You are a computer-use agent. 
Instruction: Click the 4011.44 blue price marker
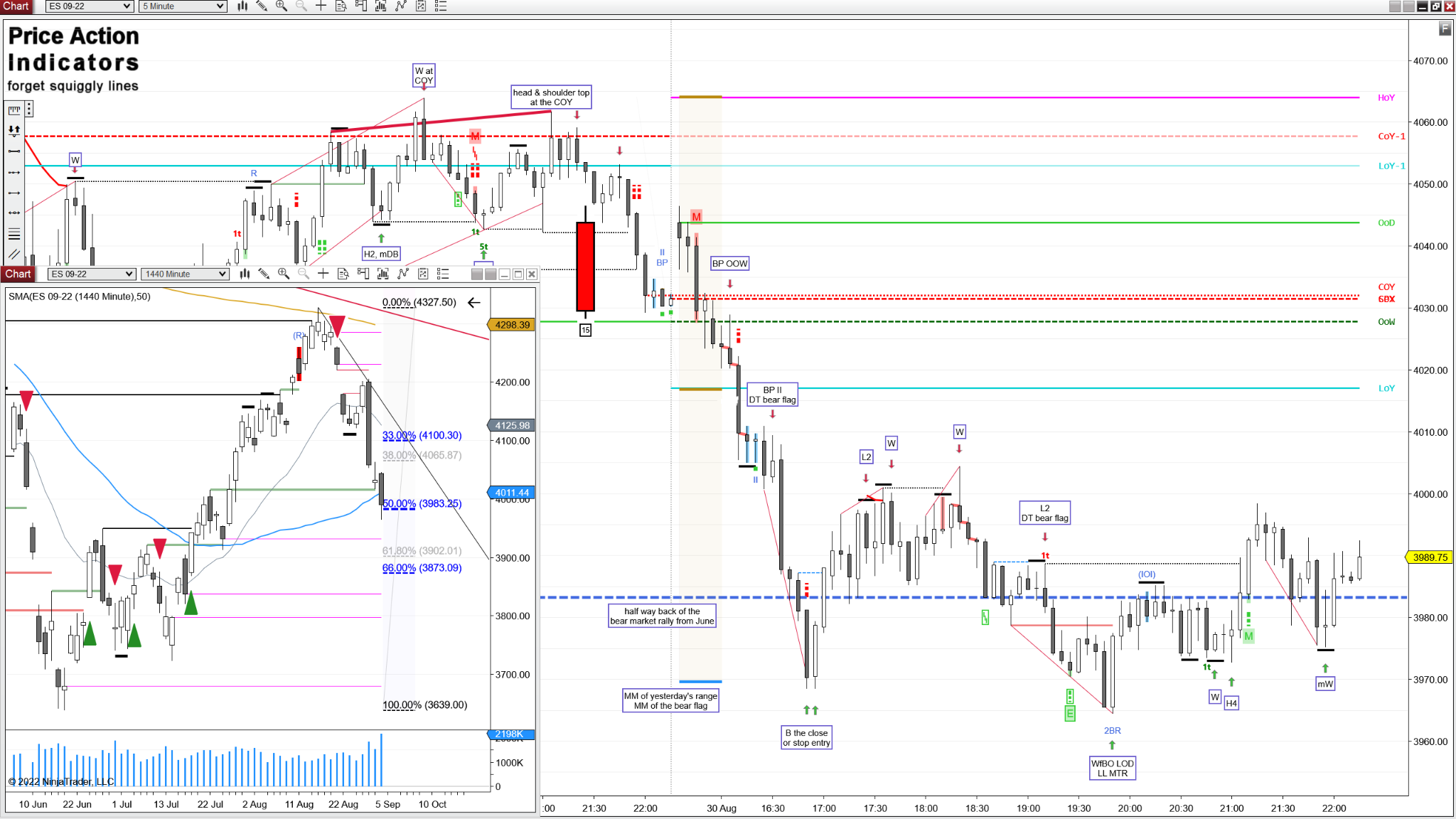(512, 493)
